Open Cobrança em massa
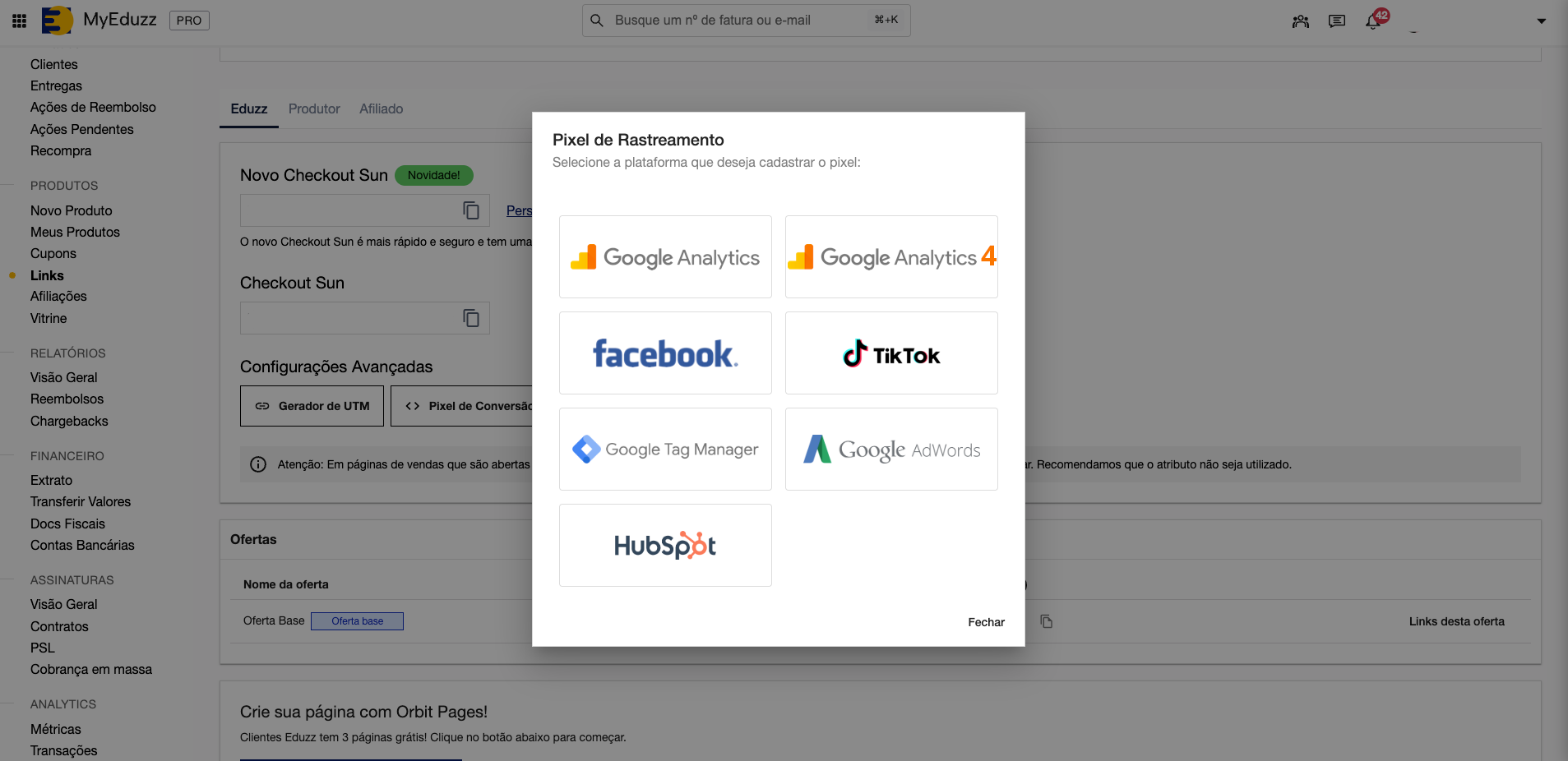Screen dimensions: 1568x761 coord(91,669)
